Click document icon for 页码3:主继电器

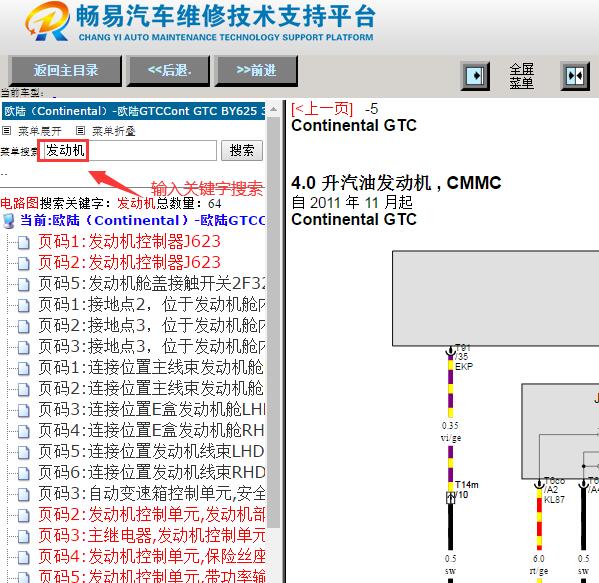pyautogui.click(x=24, y=537)
